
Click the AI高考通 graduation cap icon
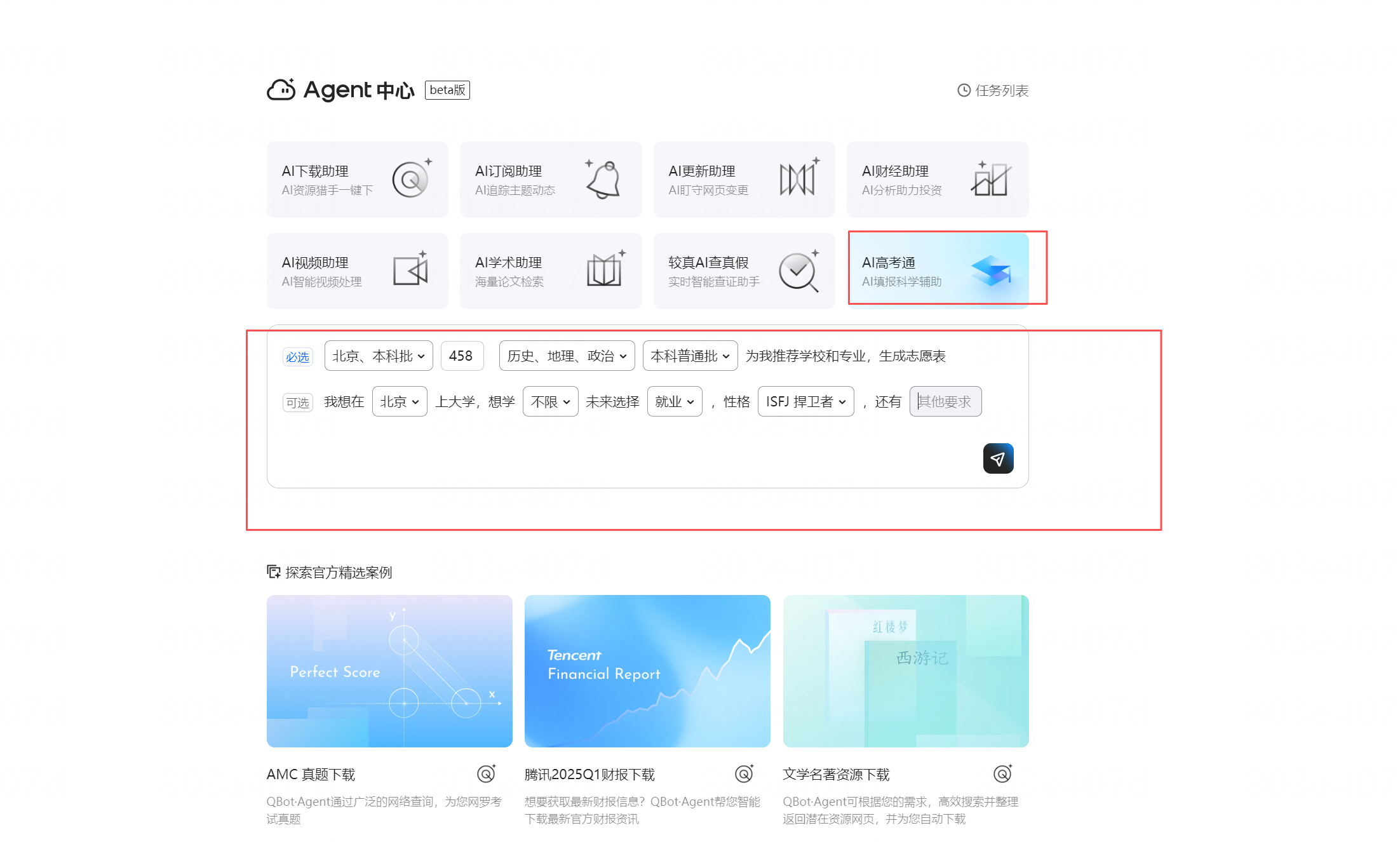coord(991,271)
